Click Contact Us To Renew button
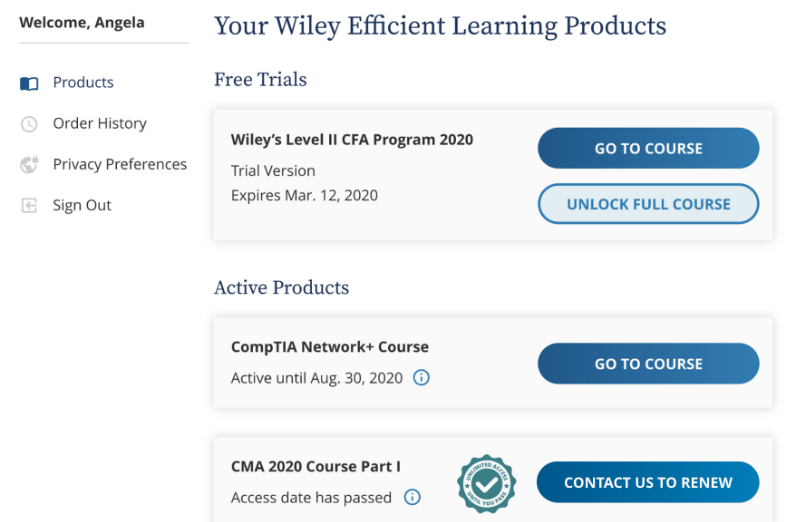This screenshot has height=522, width=790. (648, 482)
